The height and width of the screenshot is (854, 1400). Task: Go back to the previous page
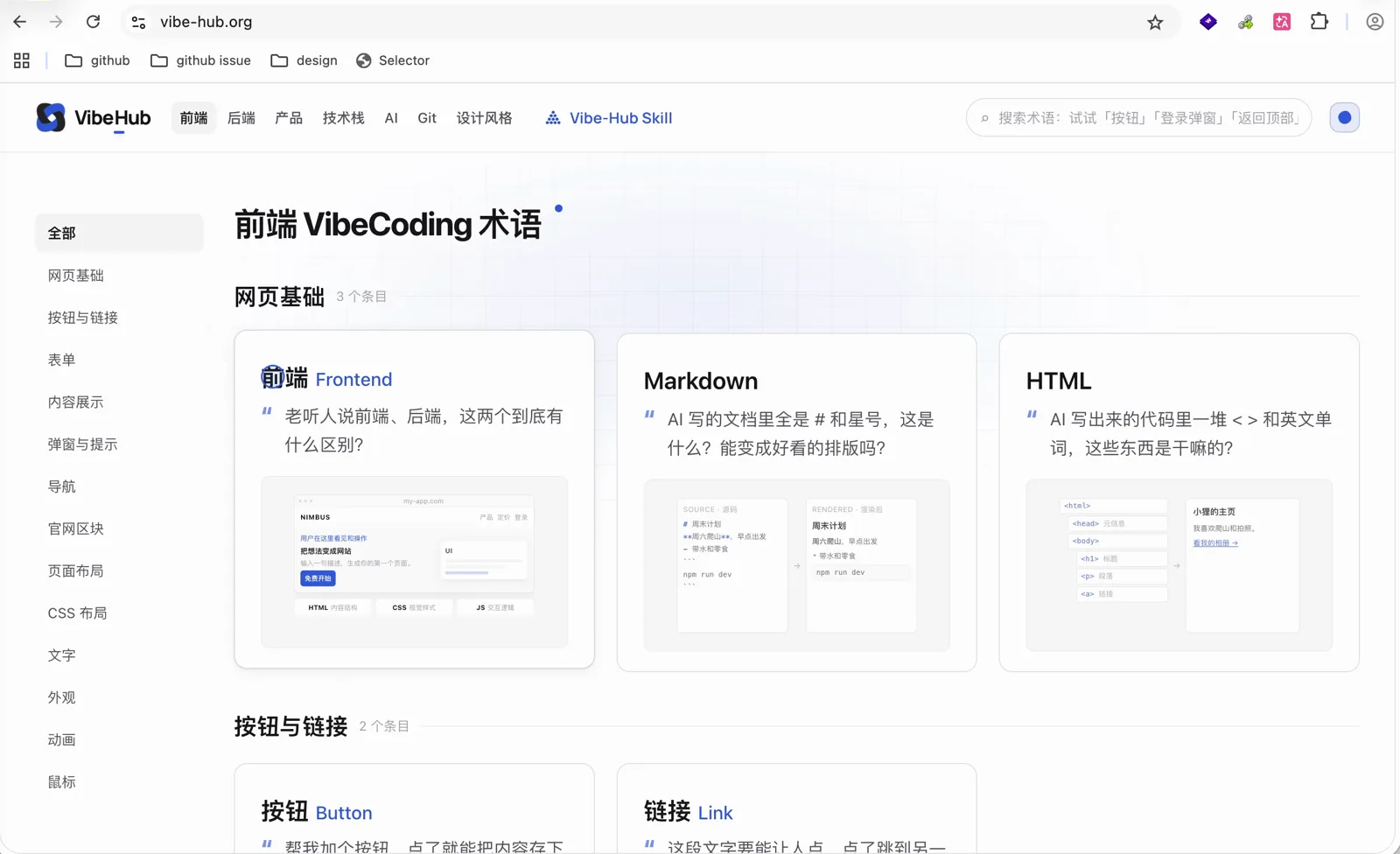(19, 22)
